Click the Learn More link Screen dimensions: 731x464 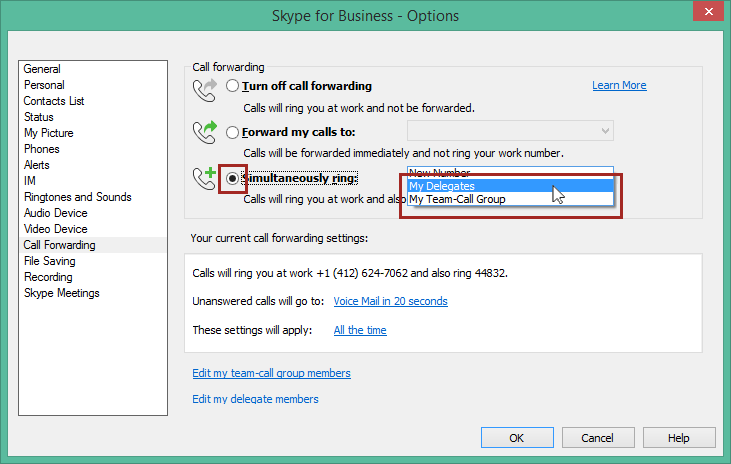(x=619, y=85)
